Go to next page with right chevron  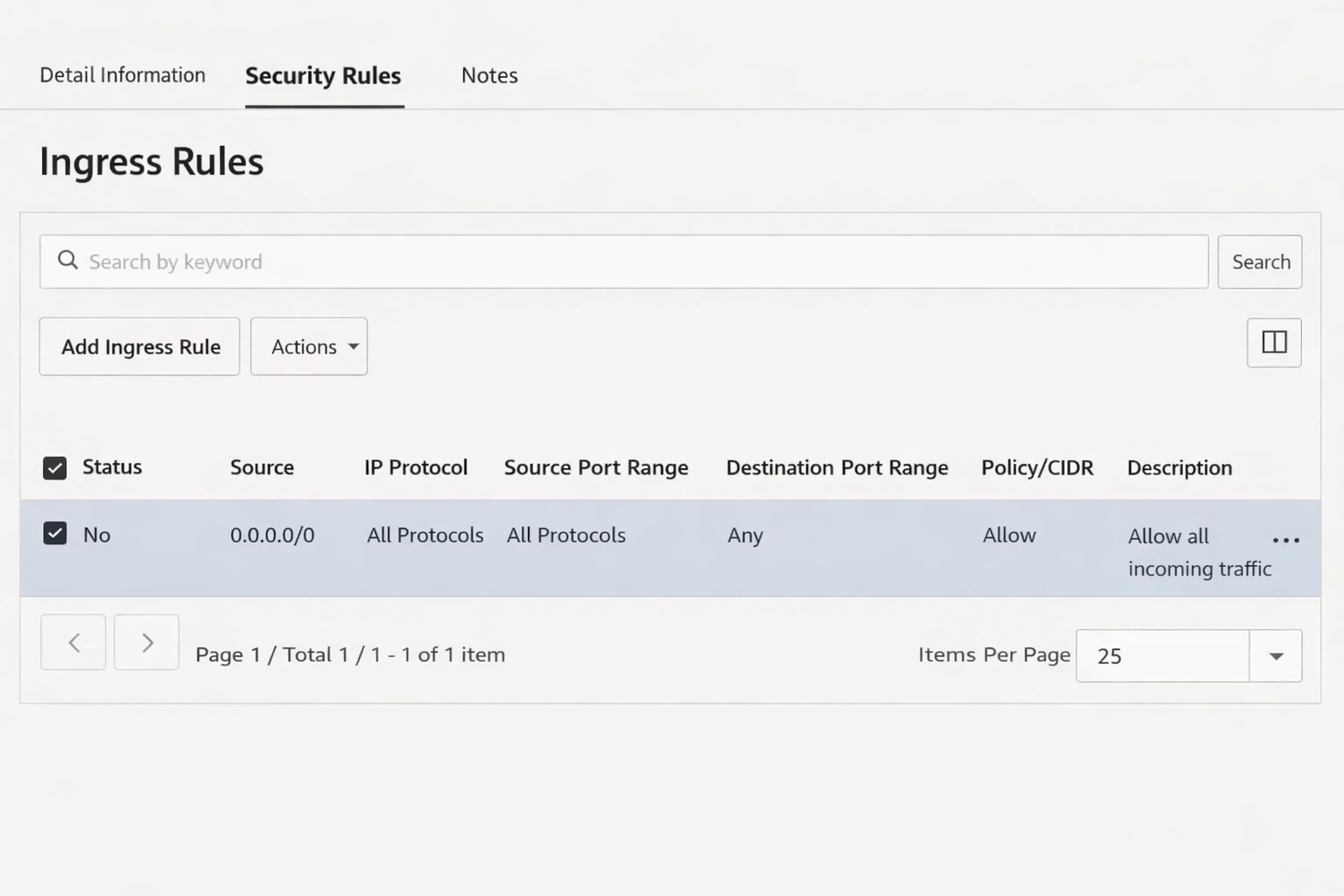point(146,641)
